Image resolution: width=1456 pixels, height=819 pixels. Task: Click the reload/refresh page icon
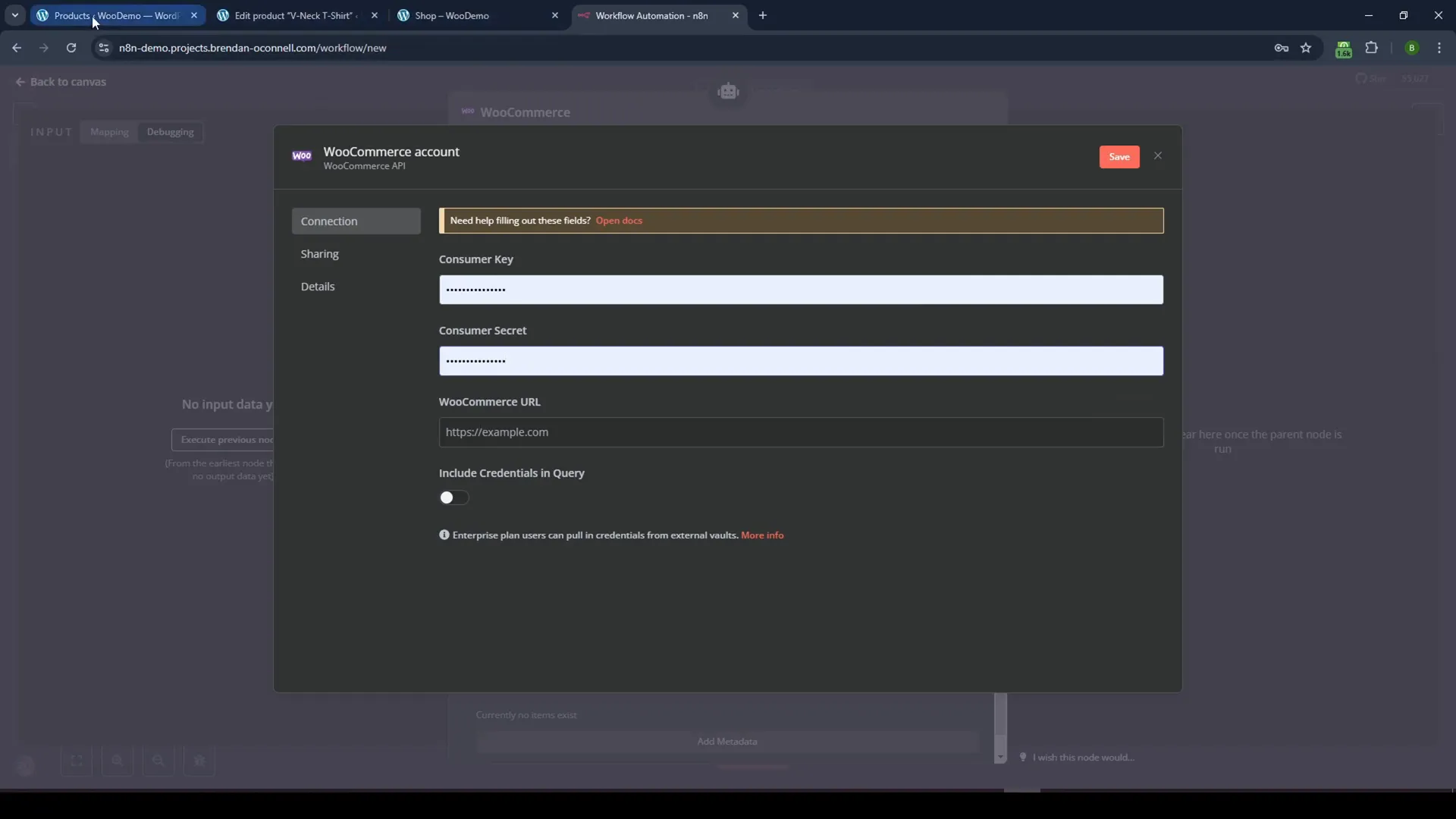click(70, 47)
